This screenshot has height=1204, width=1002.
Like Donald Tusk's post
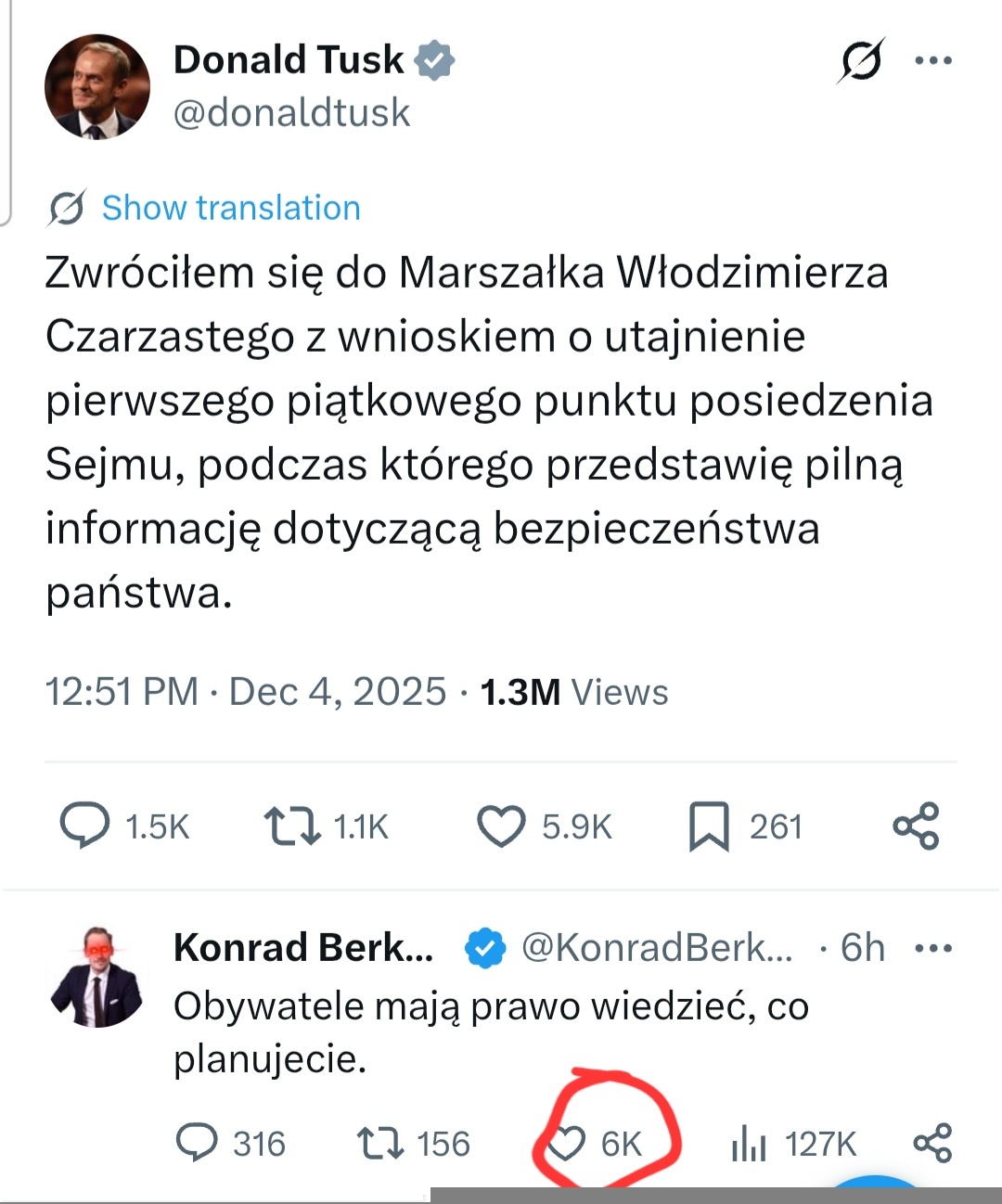501,826
